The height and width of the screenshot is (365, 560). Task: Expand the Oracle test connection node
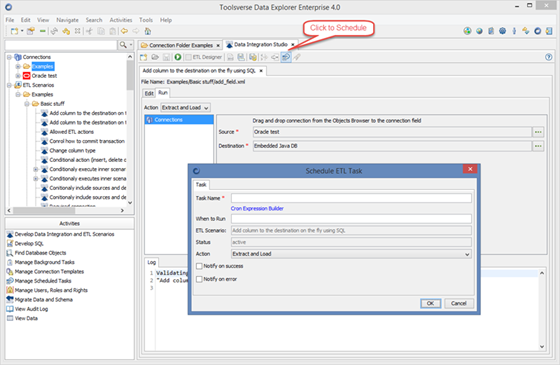click(x=18, y=76)
